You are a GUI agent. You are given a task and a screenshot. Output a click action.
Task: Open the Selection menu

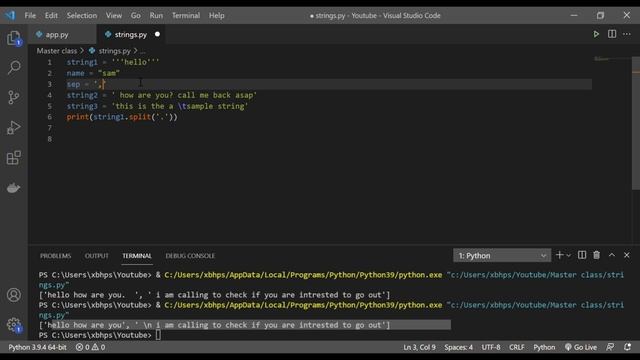[82, 16]
